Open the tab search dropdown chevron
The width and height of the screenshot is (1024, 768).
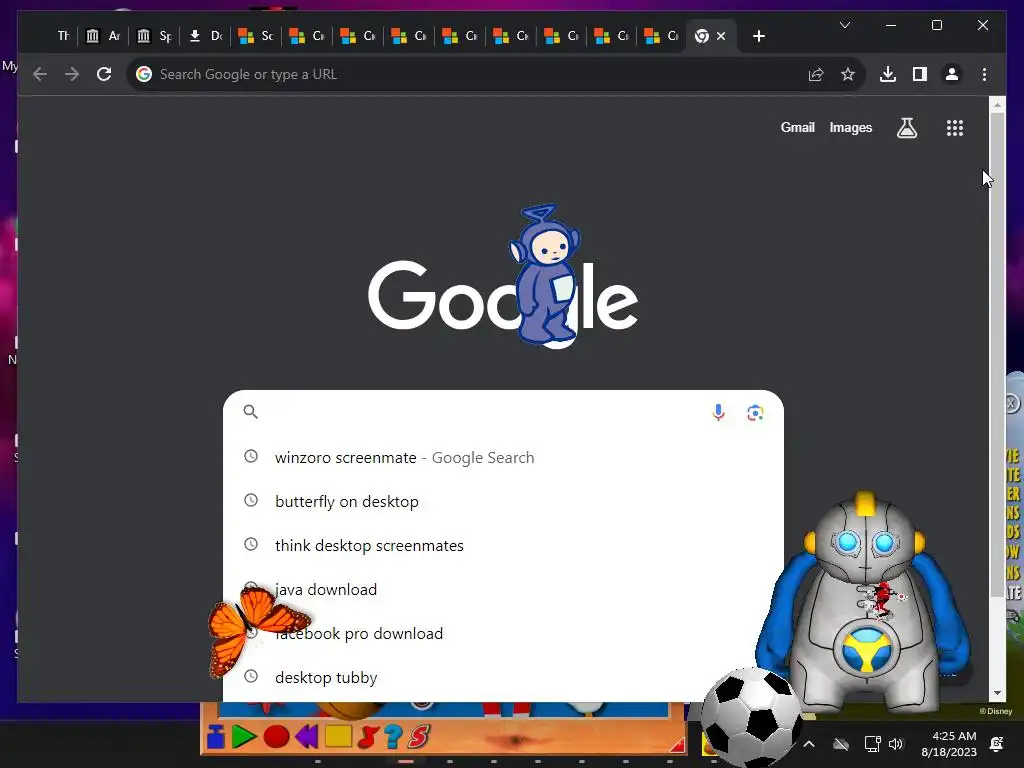pyautogui.click(x=844, y=25)
